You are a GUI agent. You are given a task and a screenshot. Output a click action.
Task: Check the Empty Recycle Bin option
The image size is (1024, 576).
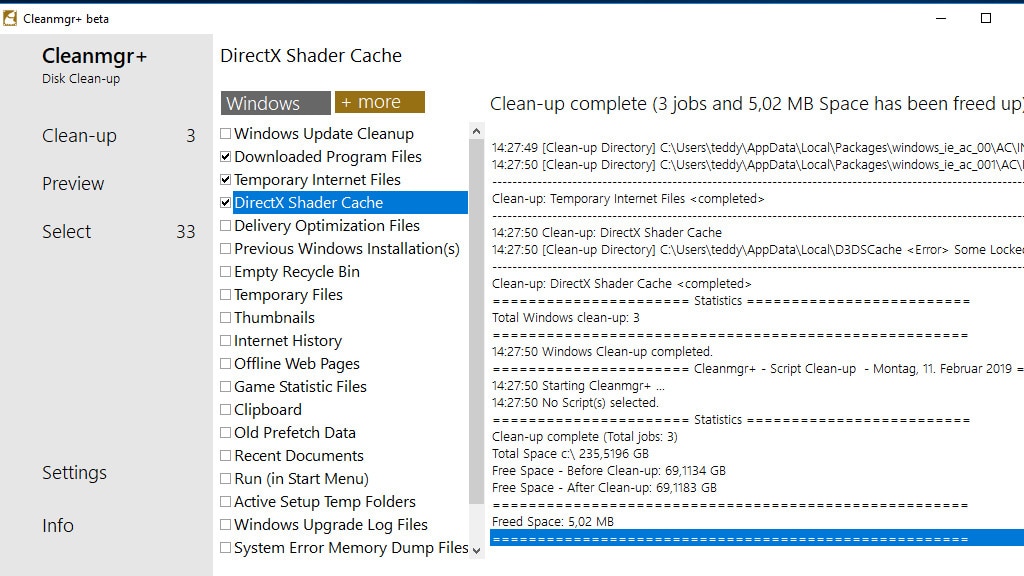click(x=224, y=271)
